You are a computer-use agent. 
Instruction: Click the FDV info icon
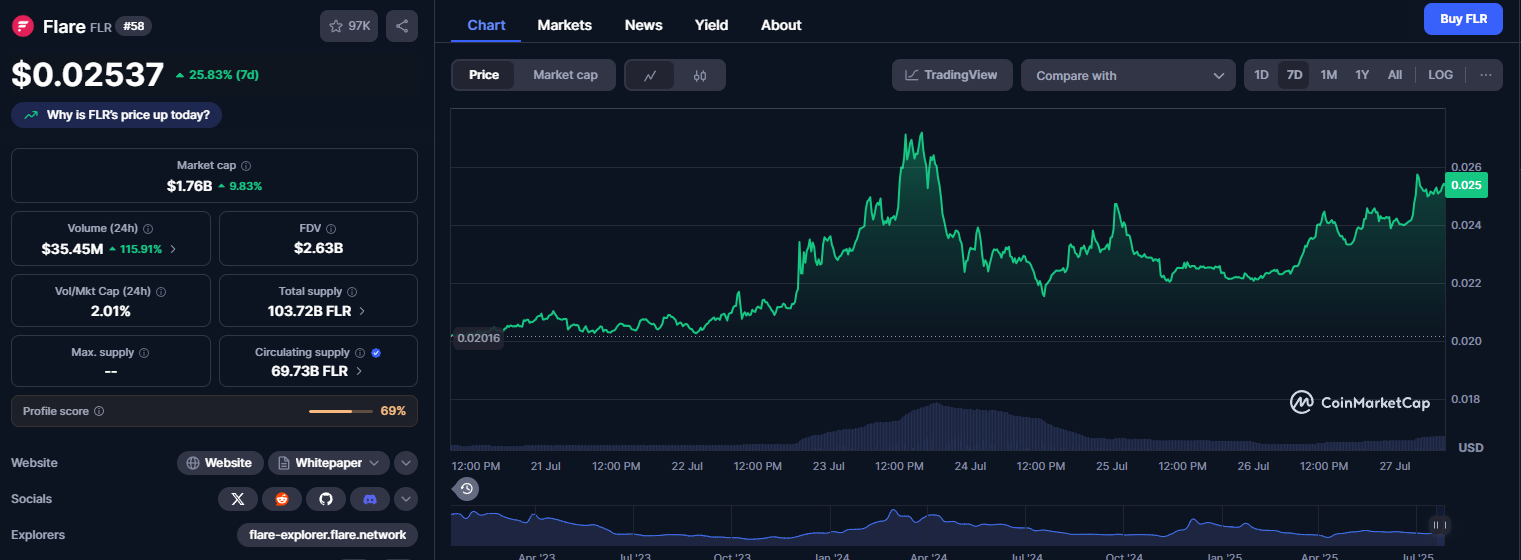tap(331, 229)
